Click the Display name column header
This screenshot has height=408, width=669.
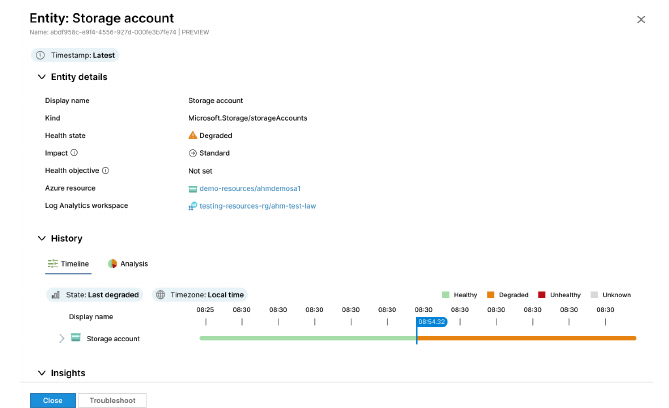click(91, 317)
